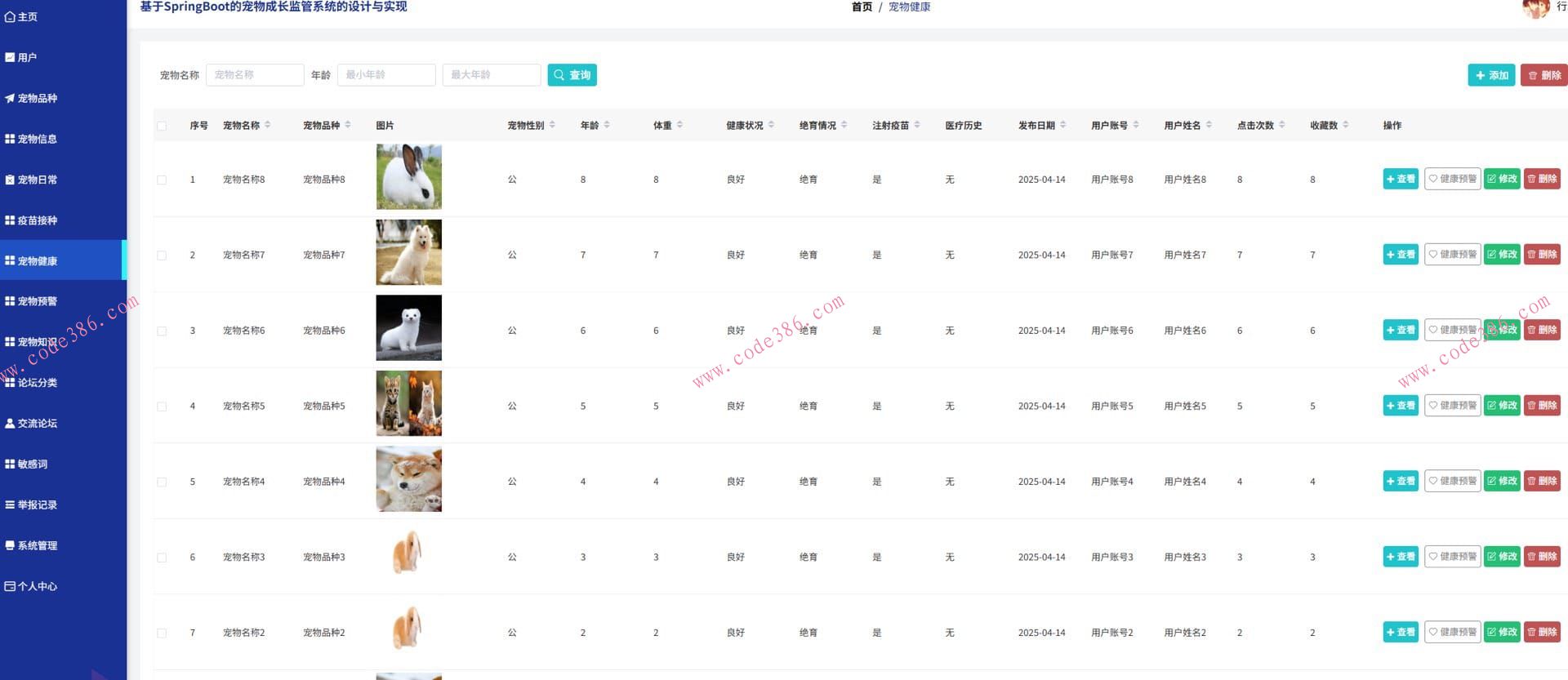Sort table by 年龄 column arrows
This screenshot has width=1568, height=680.
point(607,125)
